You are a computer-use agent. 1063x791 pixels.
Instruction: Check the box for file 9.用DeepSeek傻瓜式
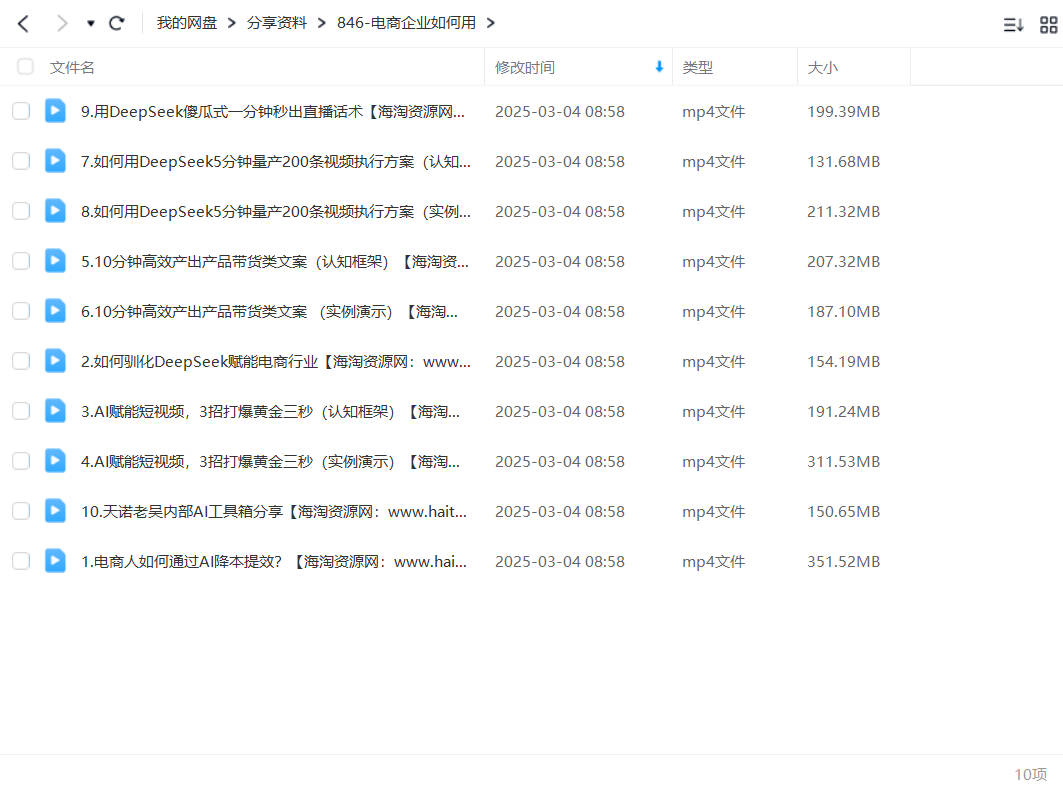(x=21, y=111)
